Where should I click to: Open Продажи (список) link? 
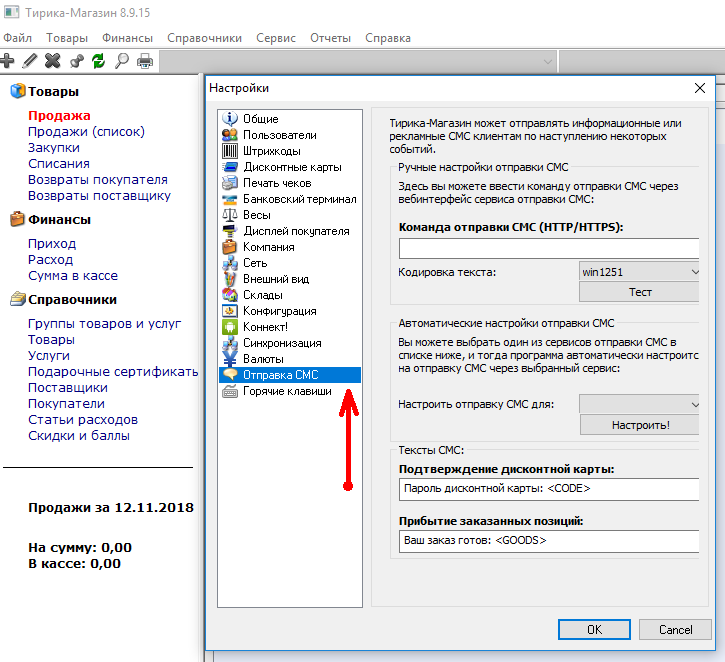(86, 132)
